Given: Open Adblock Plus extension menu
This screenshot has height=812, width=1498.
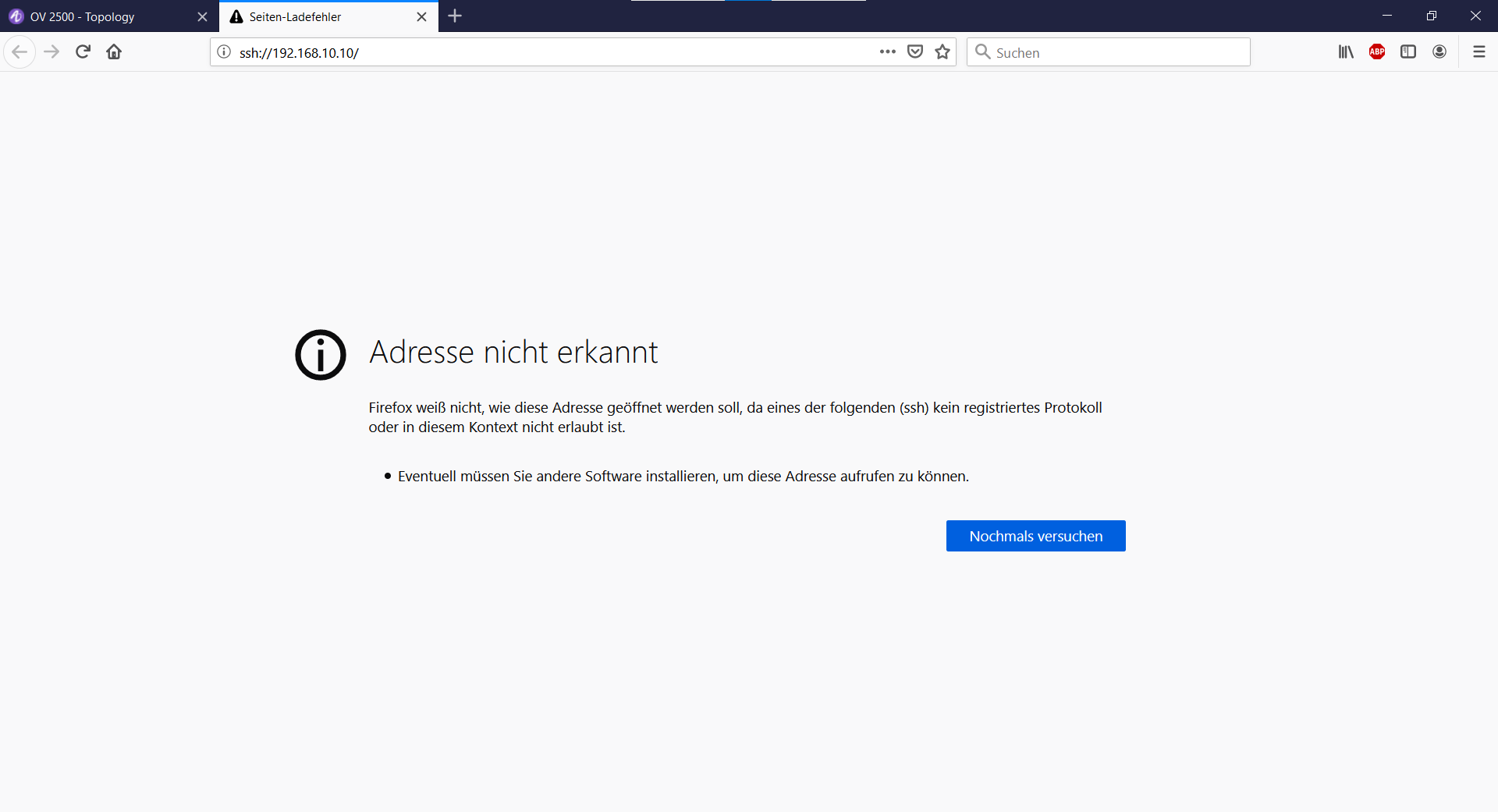Looking at the screenshot, I should (x=1377, y=52).
